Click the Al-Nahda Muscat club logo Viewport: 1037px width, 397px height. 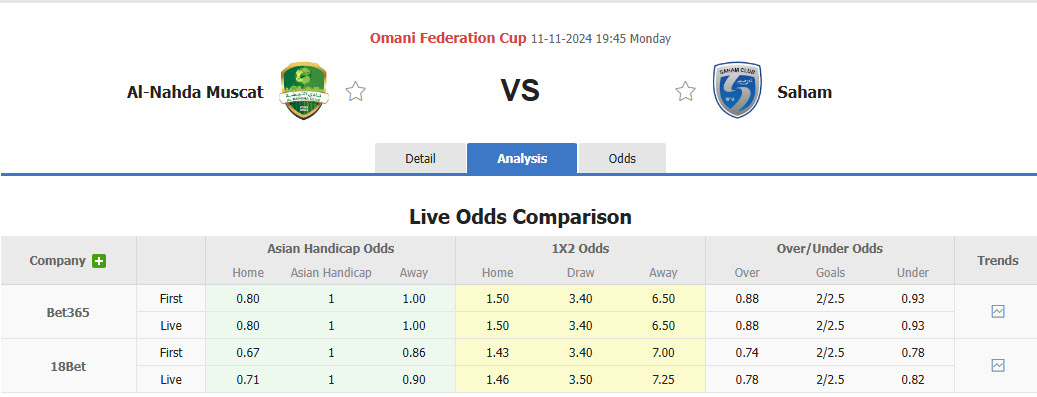[304, 91]
